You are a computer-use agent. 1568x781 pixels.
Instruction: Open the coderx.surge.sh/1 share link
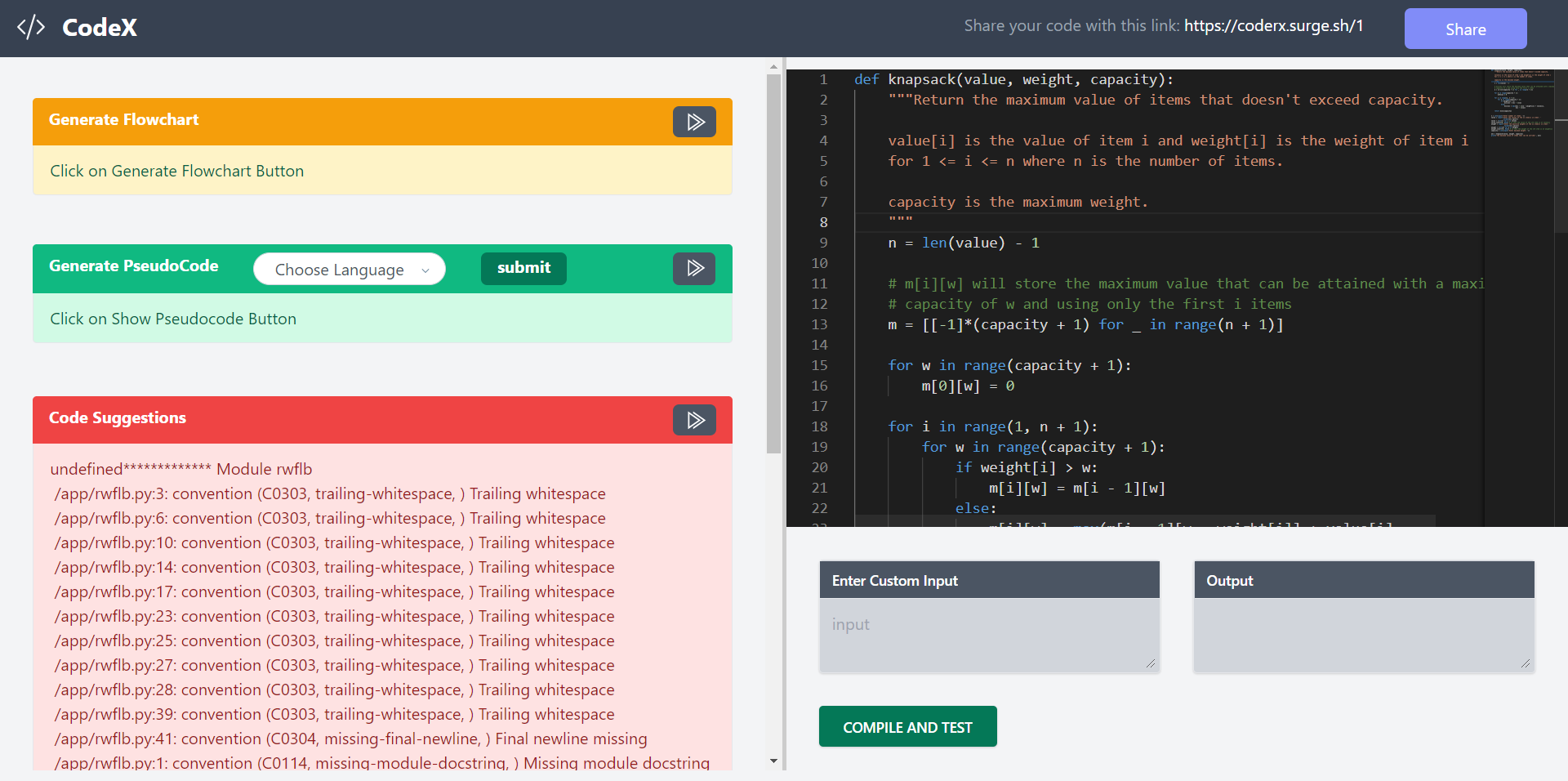pos(1273,25)
